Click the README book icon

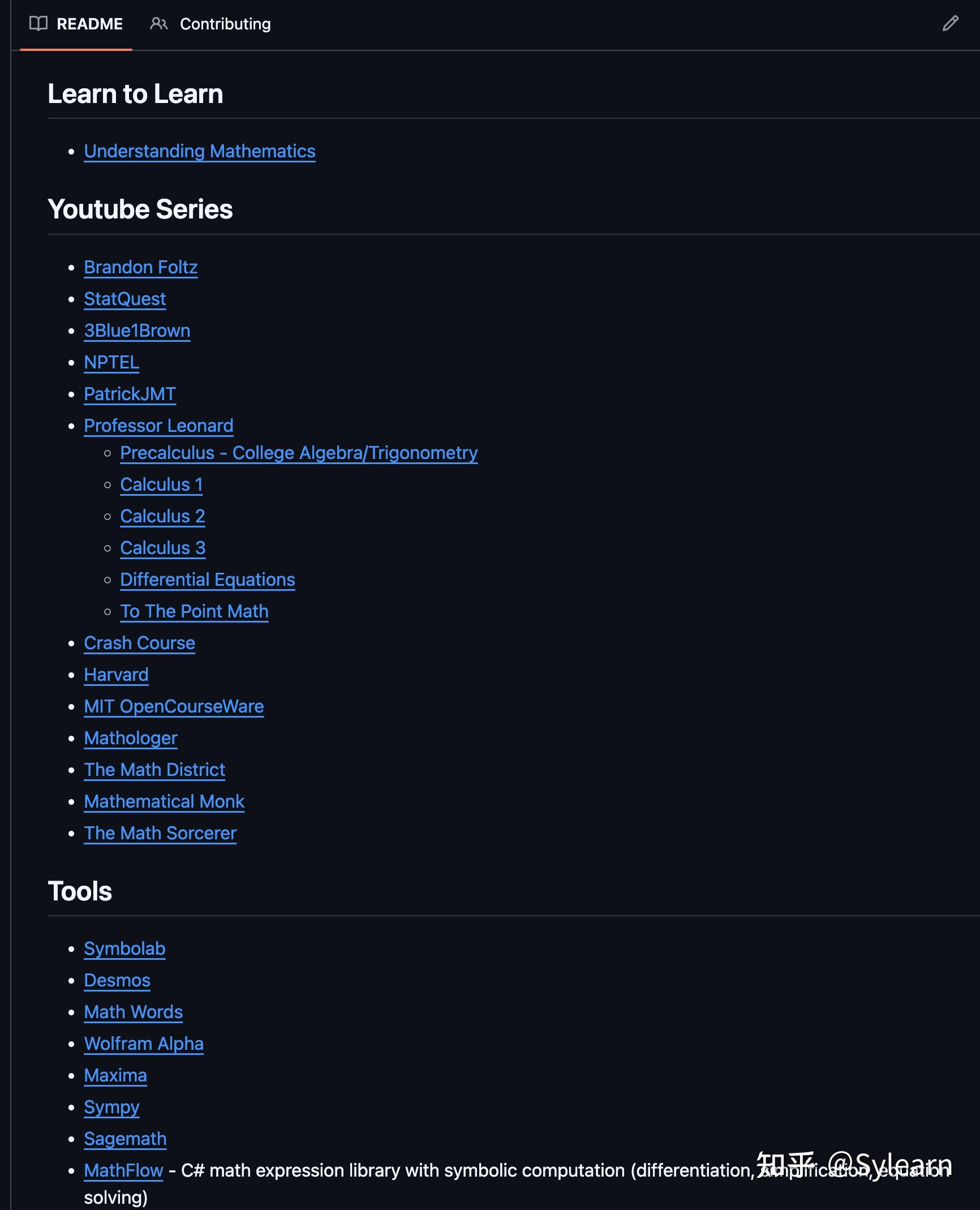coord(37,24)
